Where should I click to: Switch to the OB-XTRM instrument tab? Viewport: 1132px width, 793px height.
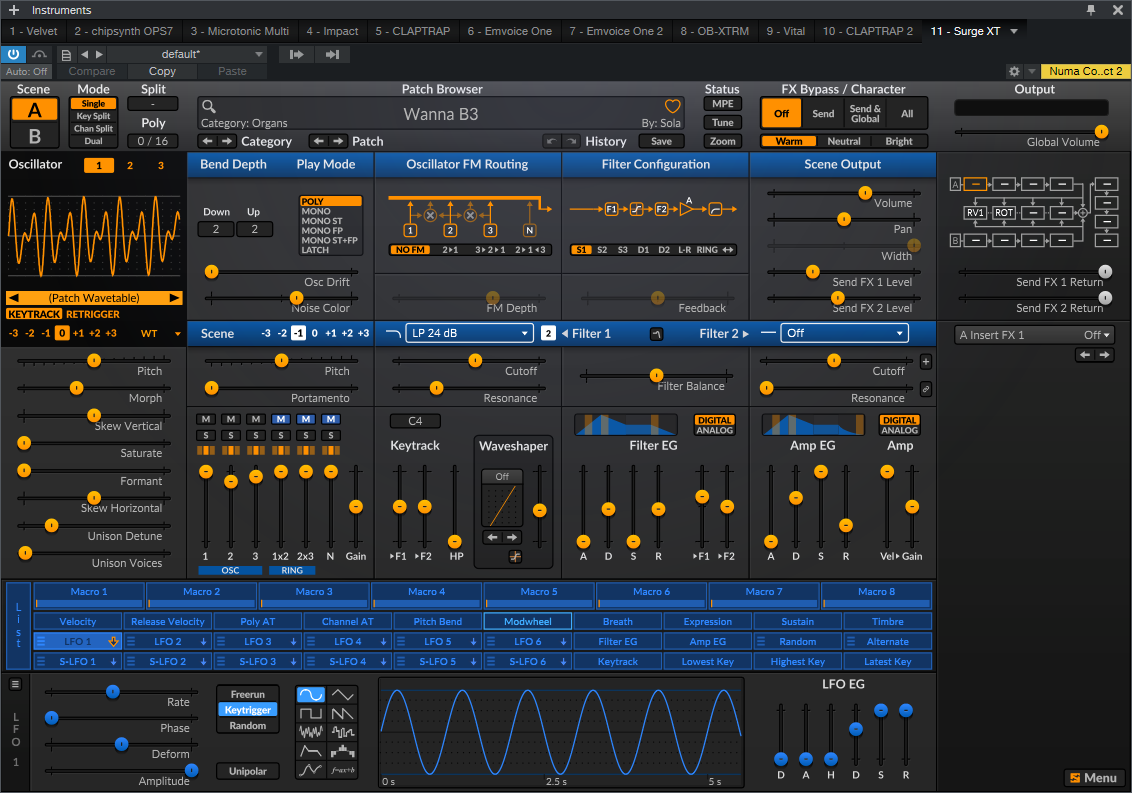click(714, 31)
